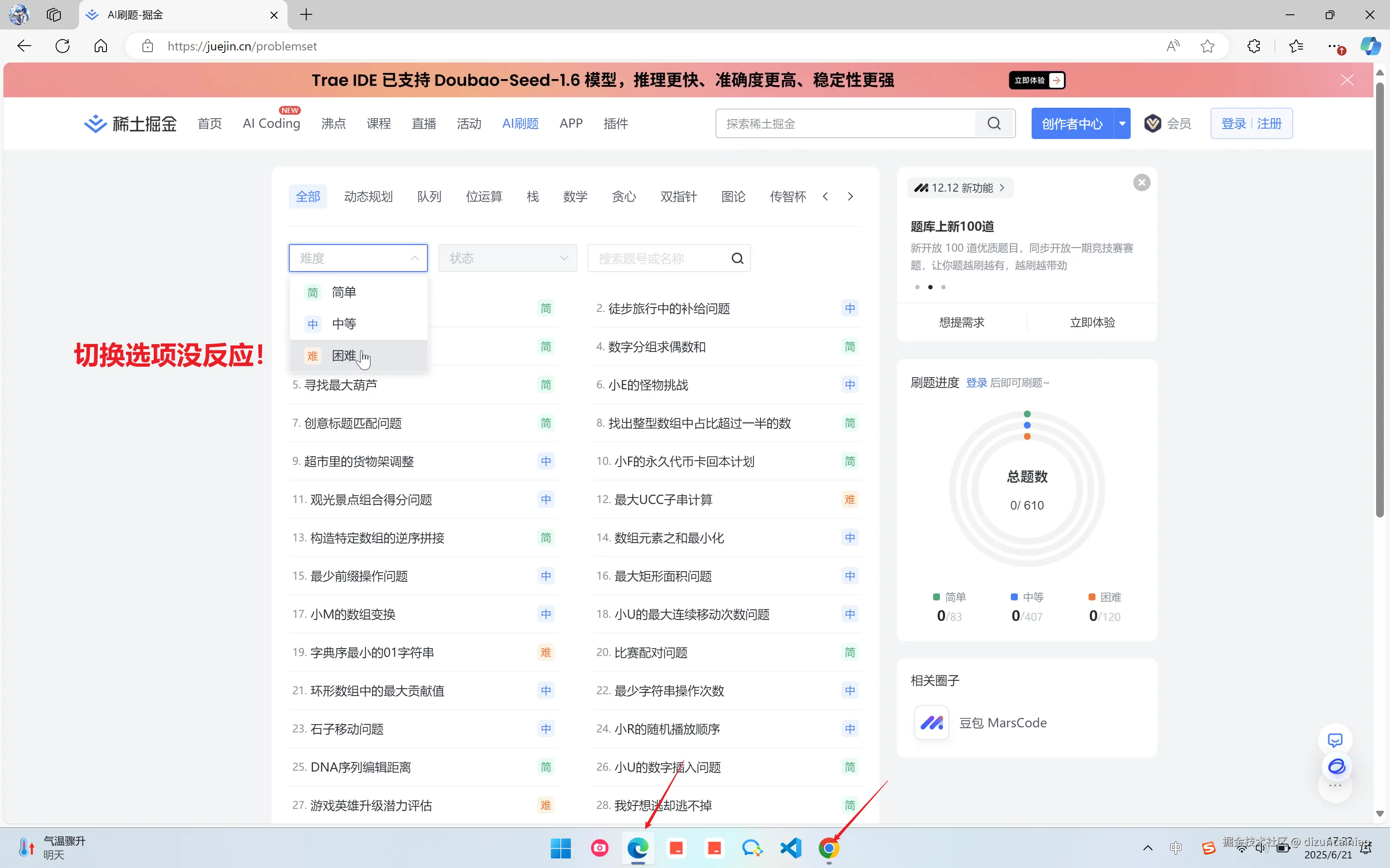Click the Copilot icon in the browser toolbar
Viewport: 1390px width, 868px height.
(1371, 46)
